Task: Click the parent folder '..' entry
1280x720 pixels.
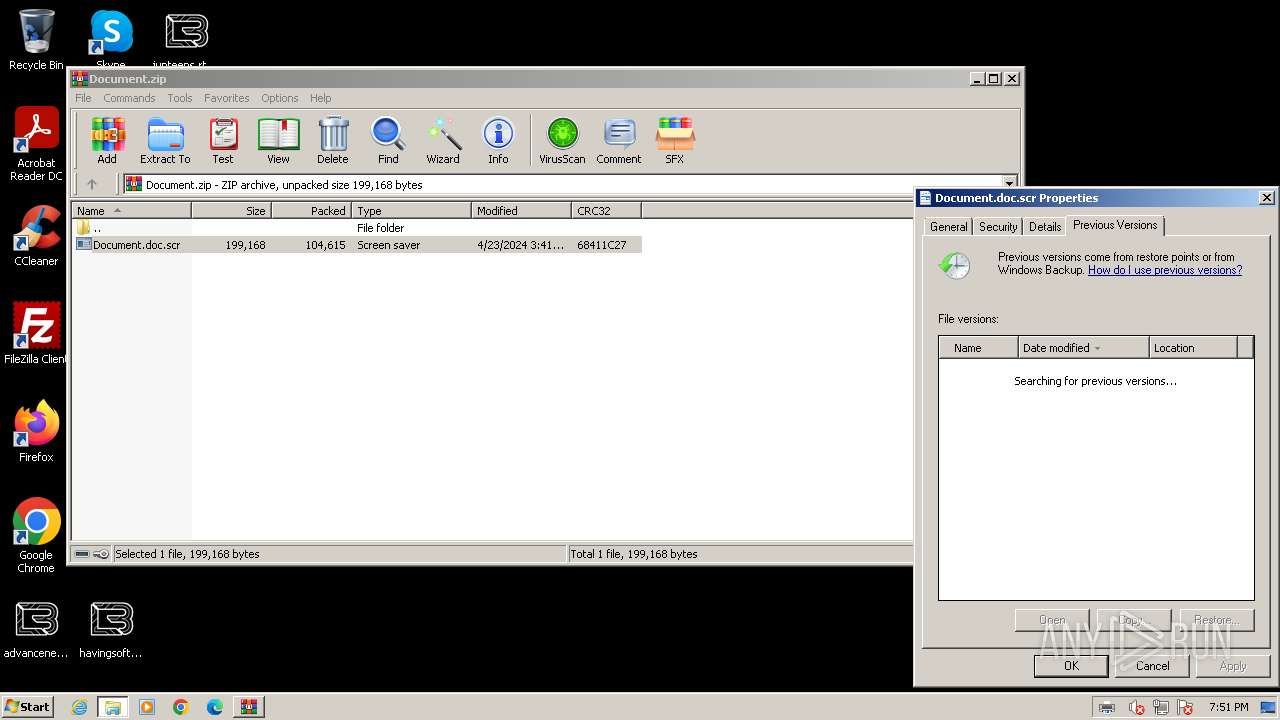Action: click(x=357, y=228)
